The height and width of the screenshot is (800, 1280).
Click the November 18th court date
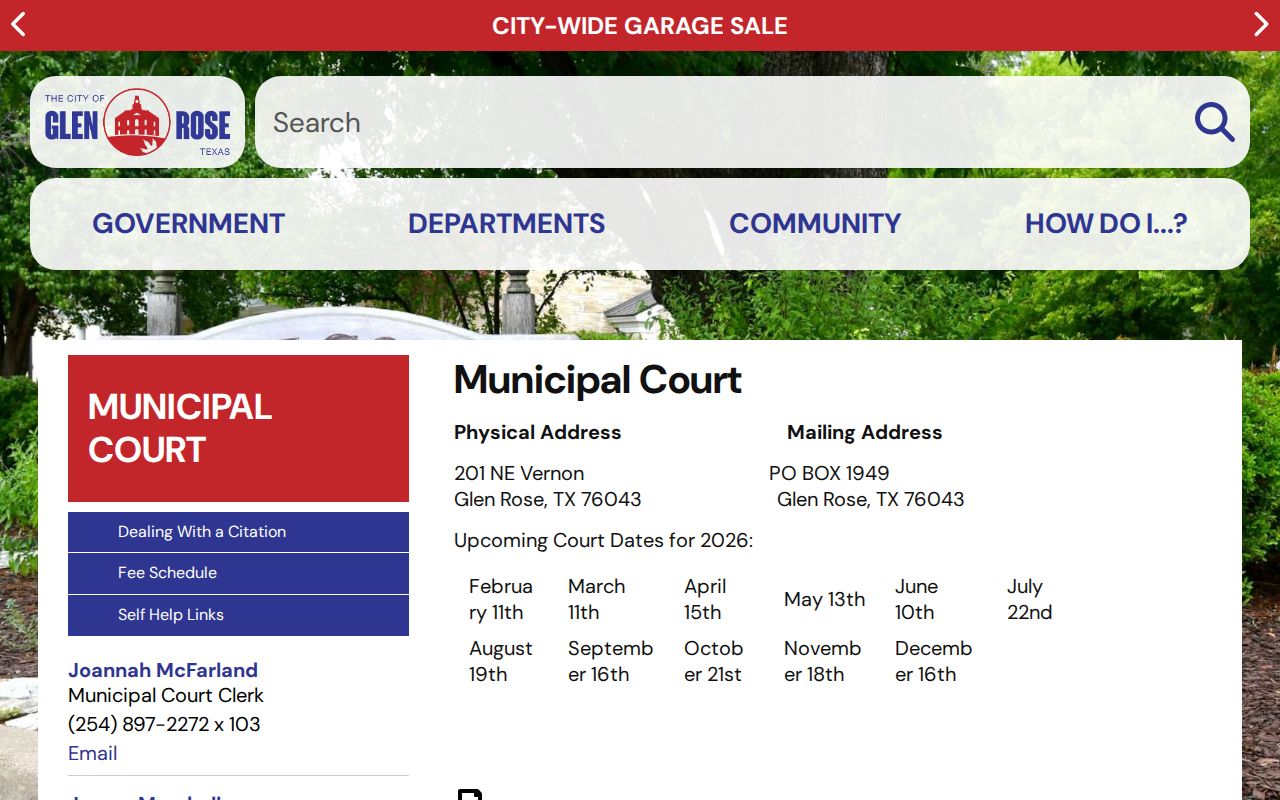tap(823, 661)
